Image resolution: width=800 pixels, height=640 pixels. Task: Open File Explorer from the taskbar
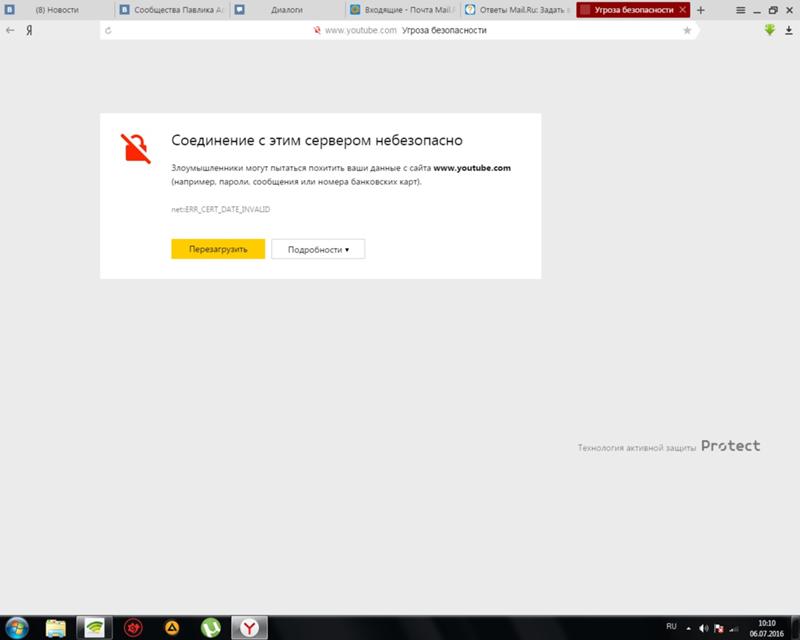point(56,628)
